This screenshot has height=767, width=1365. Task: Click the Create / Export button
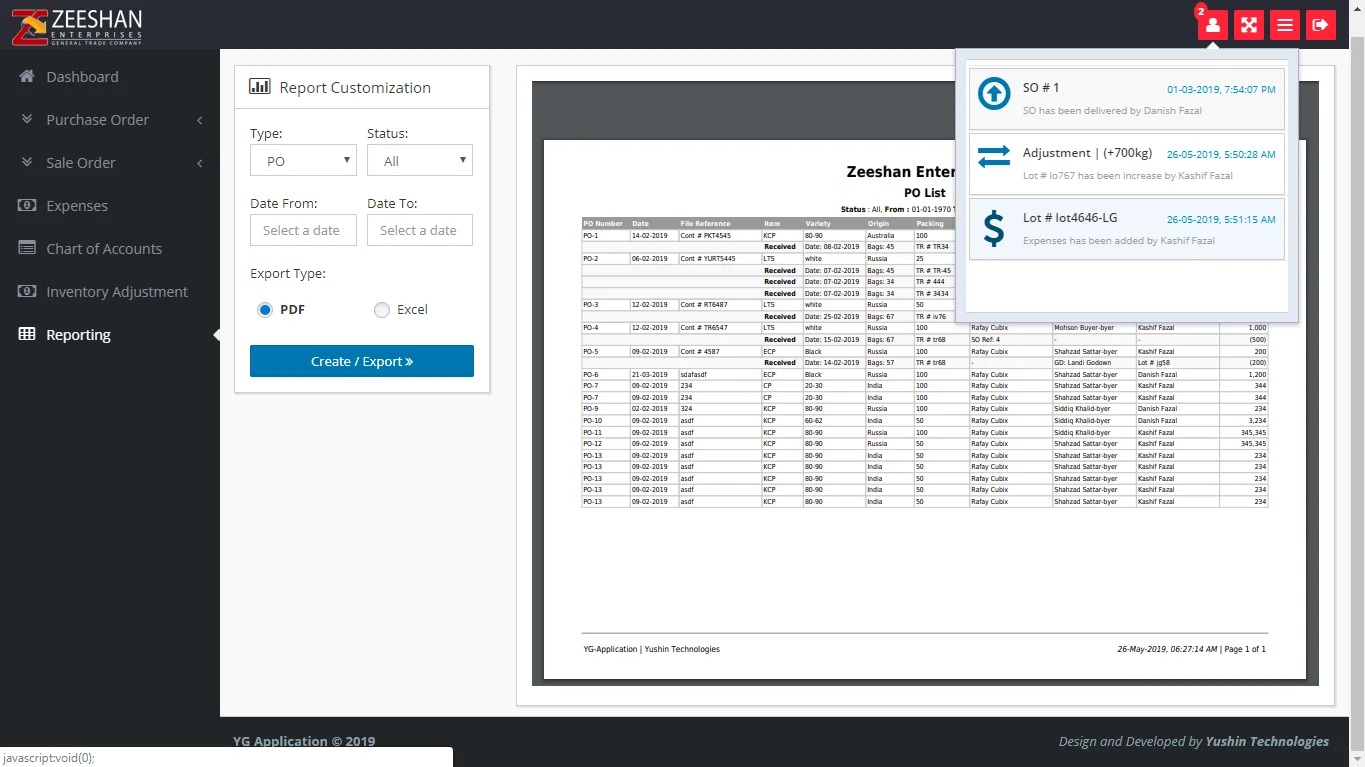click(x=361, y=361)
